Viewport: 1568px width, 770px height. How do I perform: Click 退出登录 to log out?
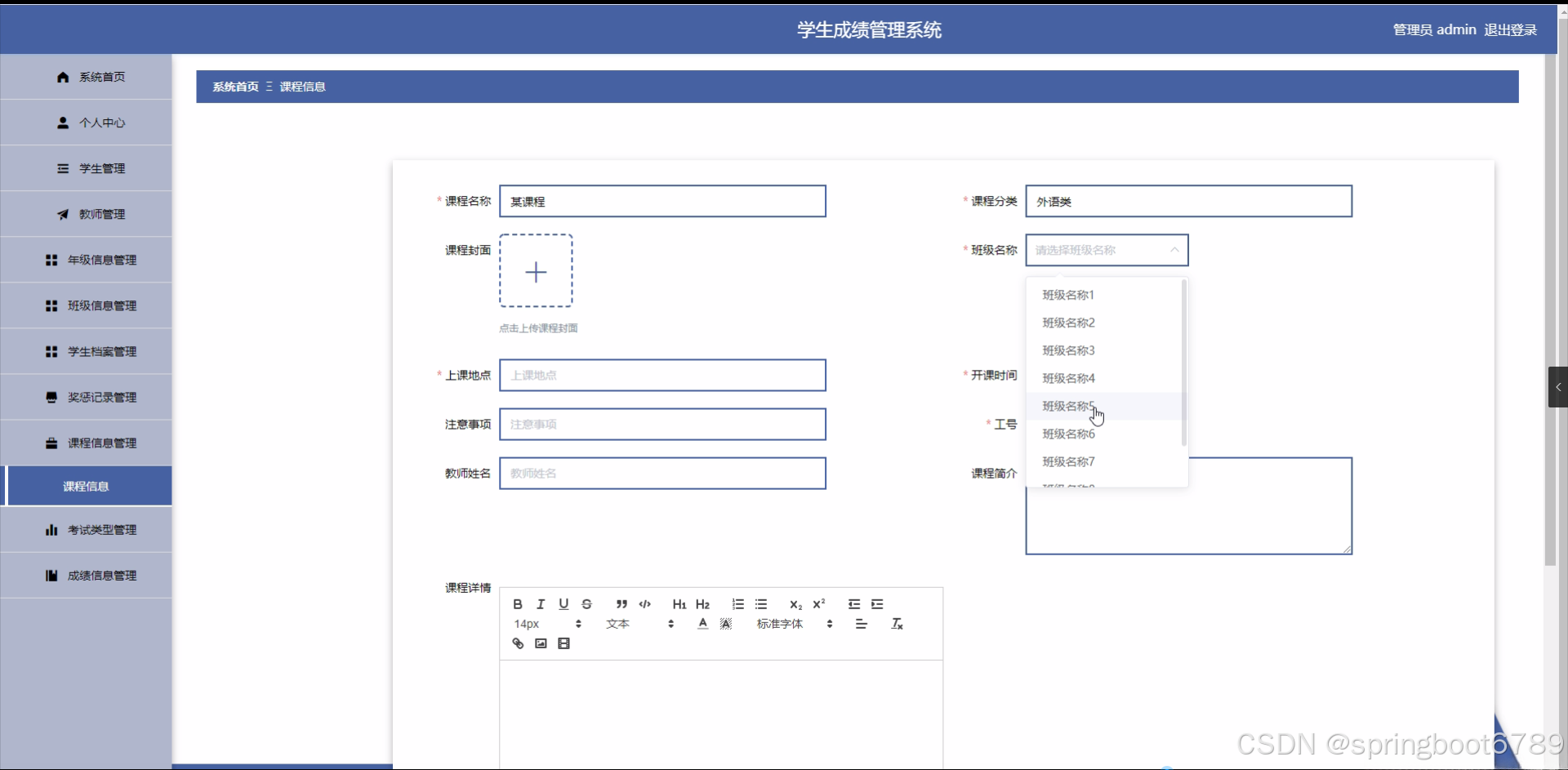[1510, 29]
